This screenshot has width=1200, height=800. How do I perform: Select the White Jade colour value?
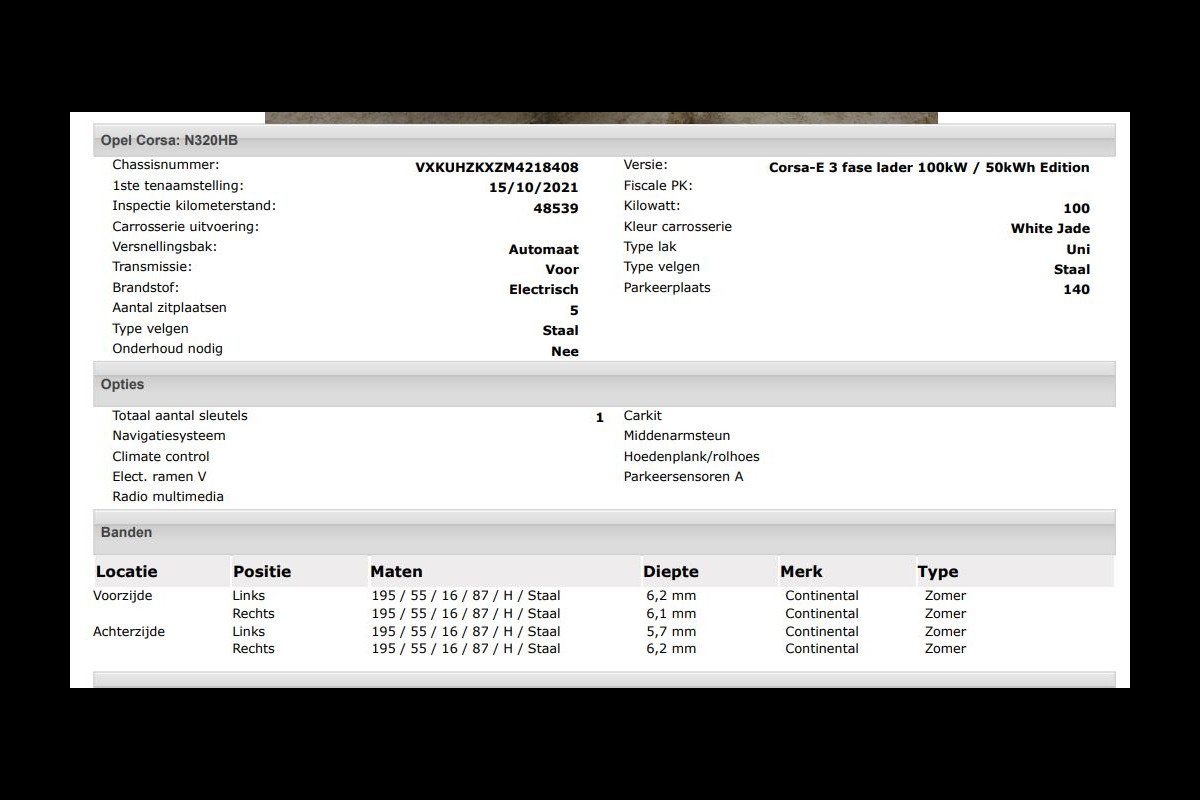(x=1049, y=229)
